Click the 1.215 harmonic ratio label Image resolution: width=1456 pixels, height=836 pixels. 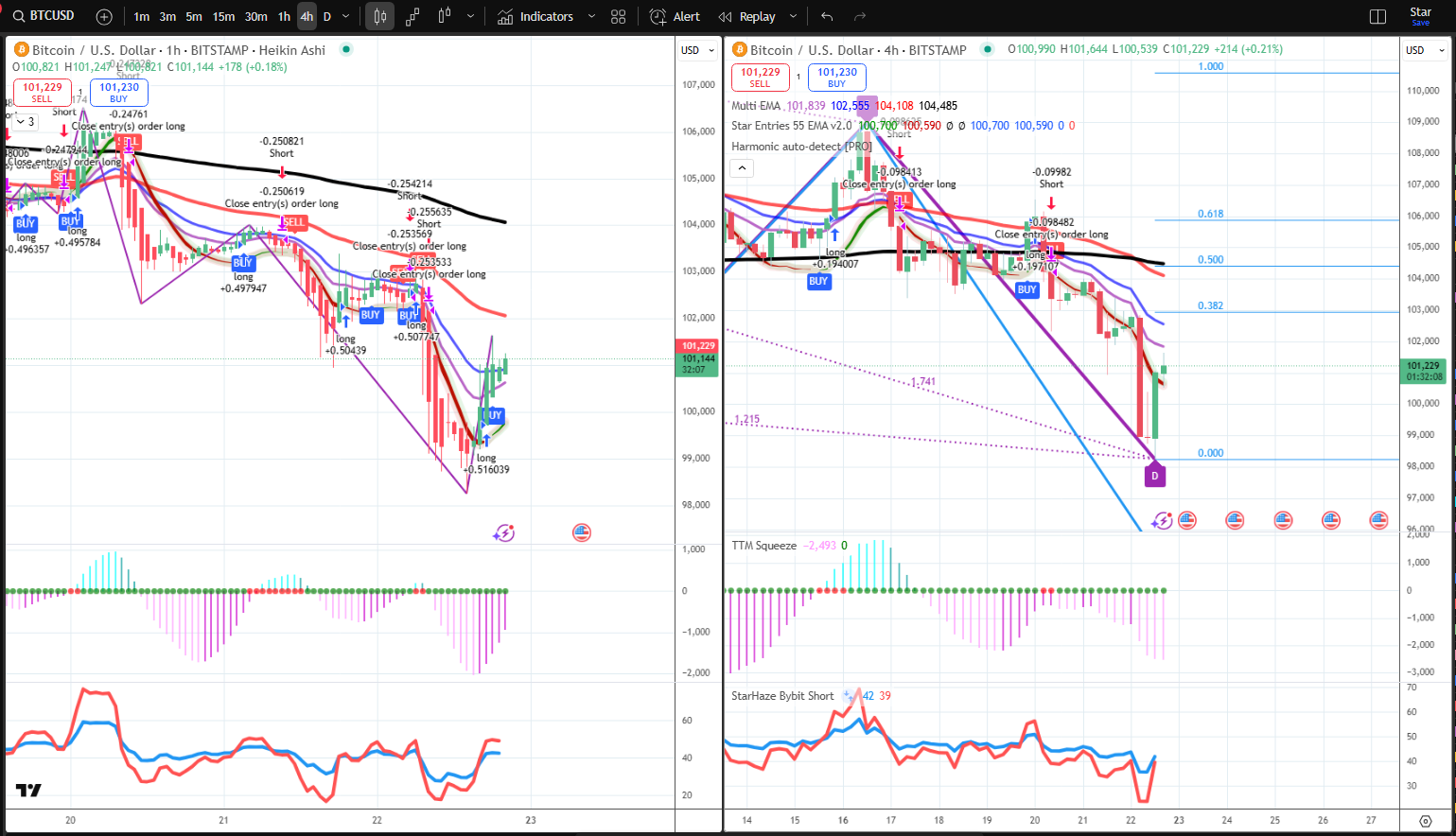(746, 419)
